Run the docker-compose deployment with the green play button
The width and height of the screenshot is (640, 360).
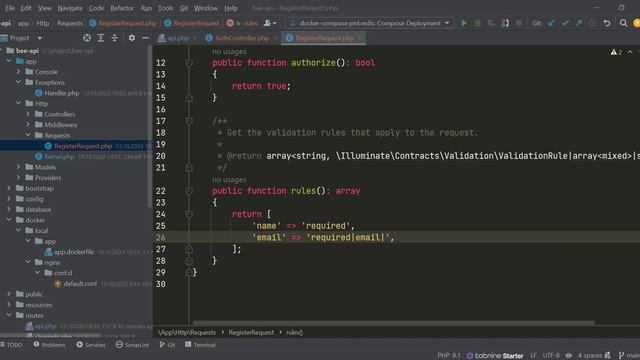pos(464,23)
